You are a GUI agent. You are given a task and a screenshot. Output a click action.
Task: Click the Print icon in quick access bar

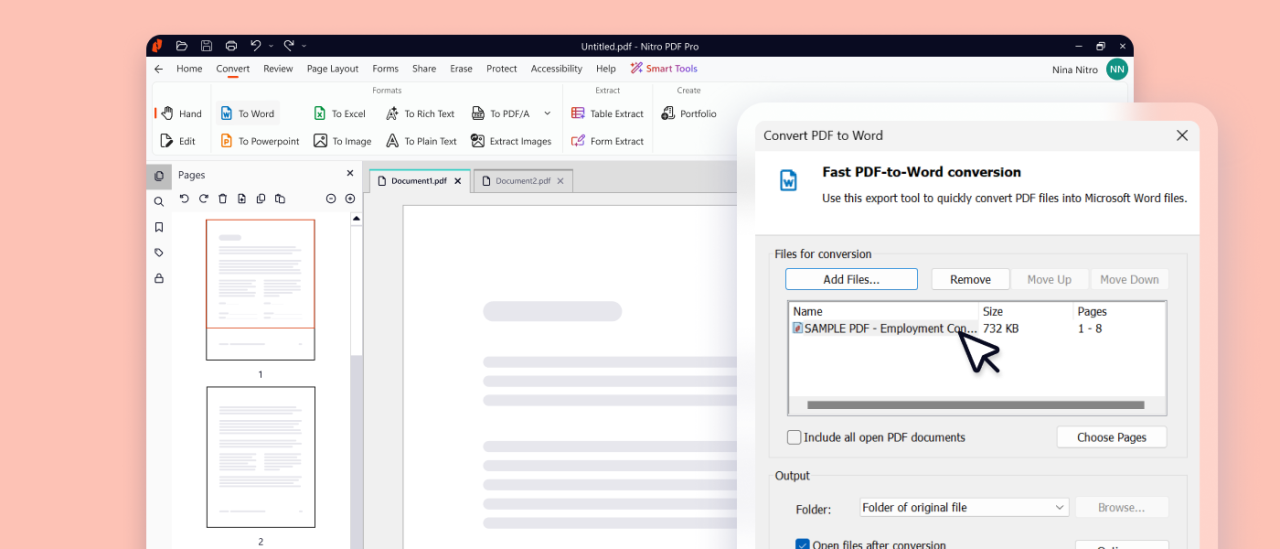click(x=231, y=46)
